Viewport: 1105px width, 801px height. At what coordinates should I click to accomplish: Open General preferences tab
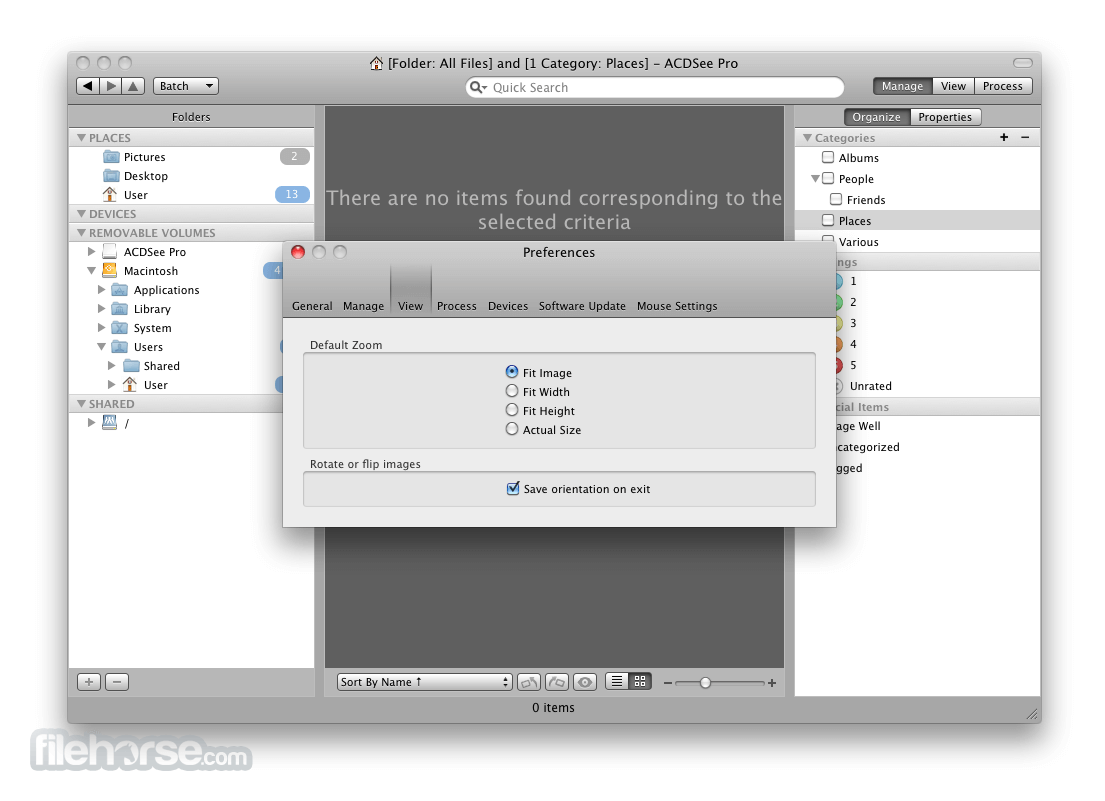[x=312, y=306]
